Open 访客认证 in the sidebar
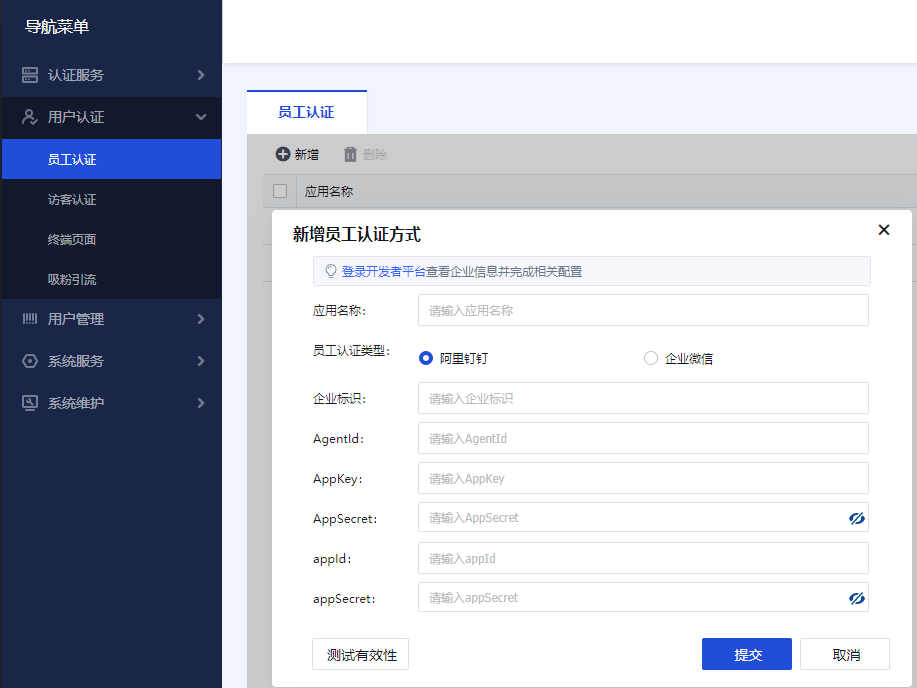 point(72,199)
